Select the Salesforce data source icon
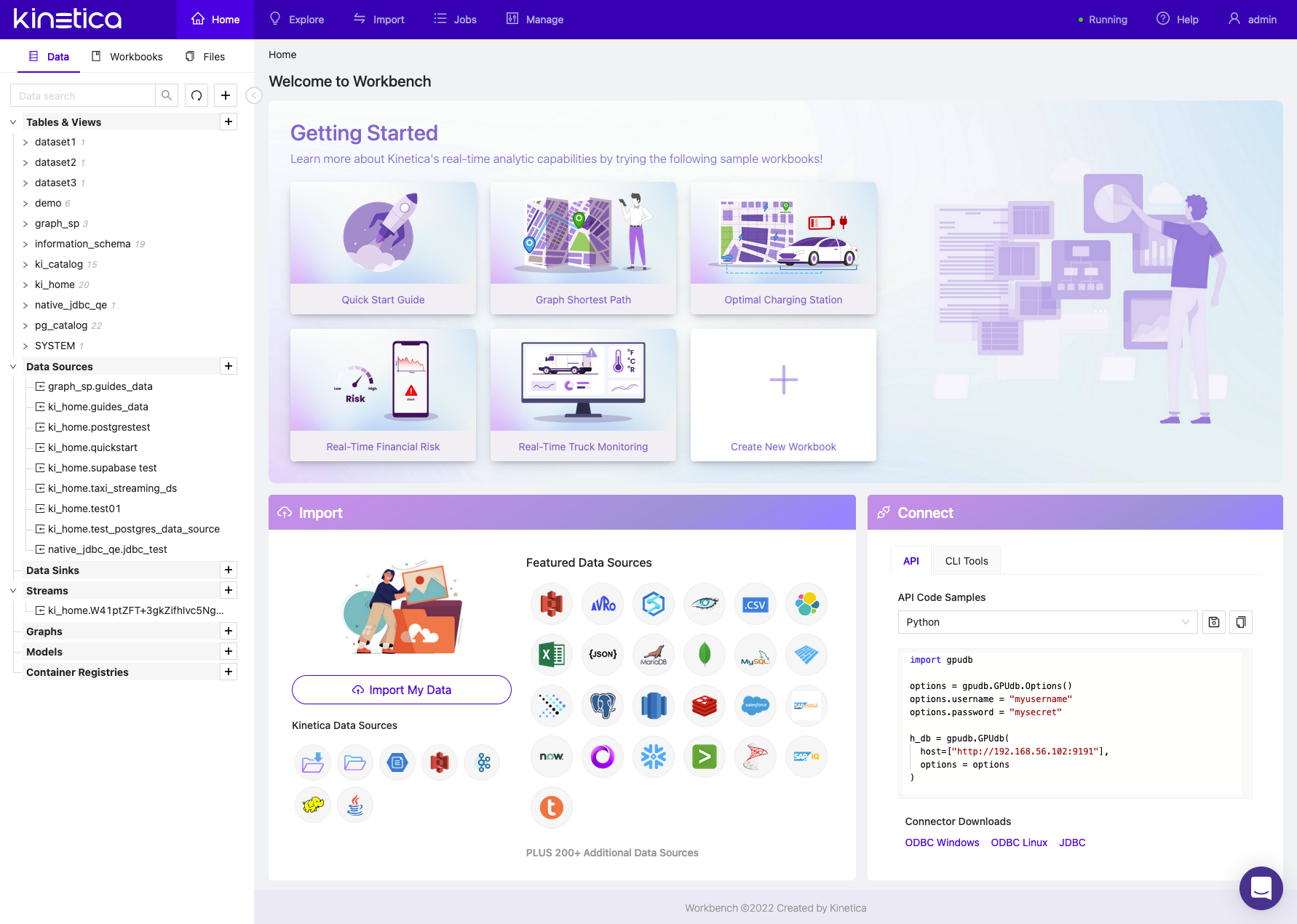 pyautogui.click(x=755, y=706)
